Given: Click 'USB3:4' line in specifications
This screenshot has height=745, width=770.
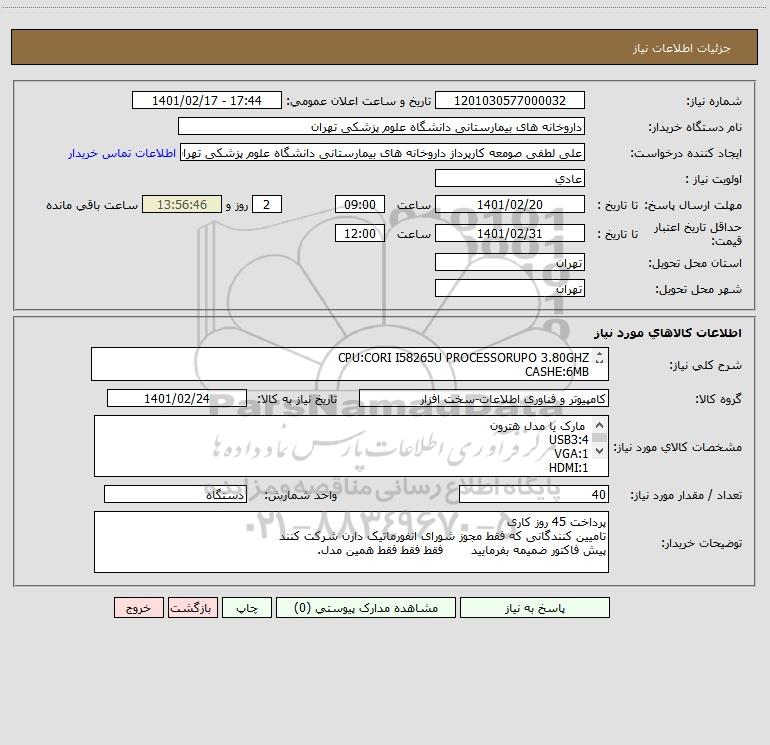Looking at the screenshot, I should click(568, 440).
